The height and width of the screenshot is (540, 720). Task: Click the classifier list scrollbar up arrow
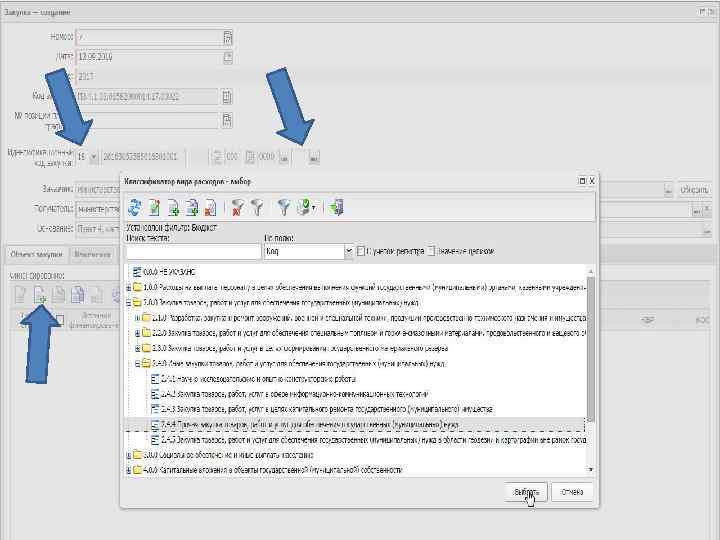(591, 271)
